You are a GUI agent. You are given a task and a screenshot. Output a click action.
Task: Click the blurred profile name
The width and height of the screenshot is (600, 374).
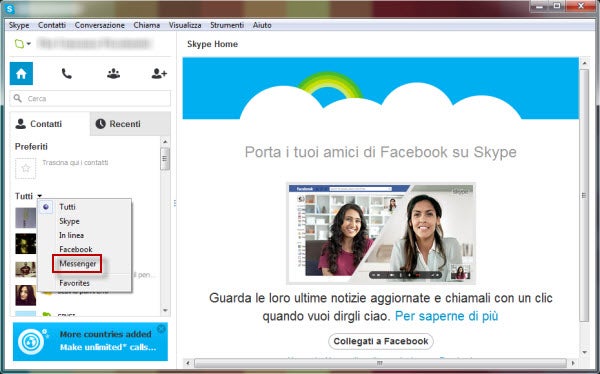94,43
